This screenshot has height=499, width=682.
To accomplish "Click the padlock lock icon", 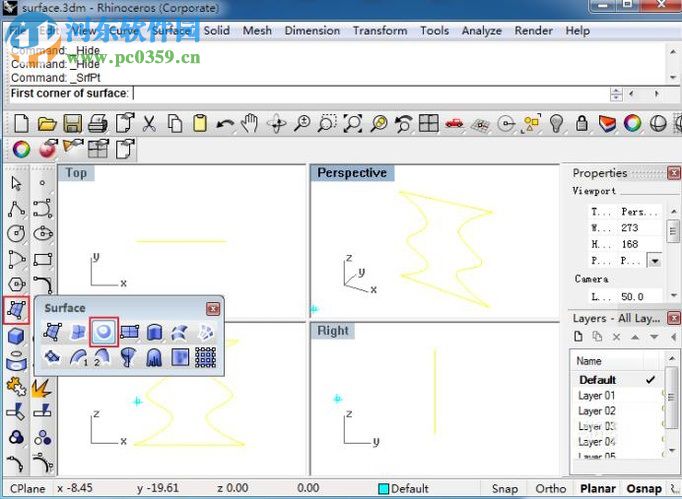I will [x=582, y=124].
